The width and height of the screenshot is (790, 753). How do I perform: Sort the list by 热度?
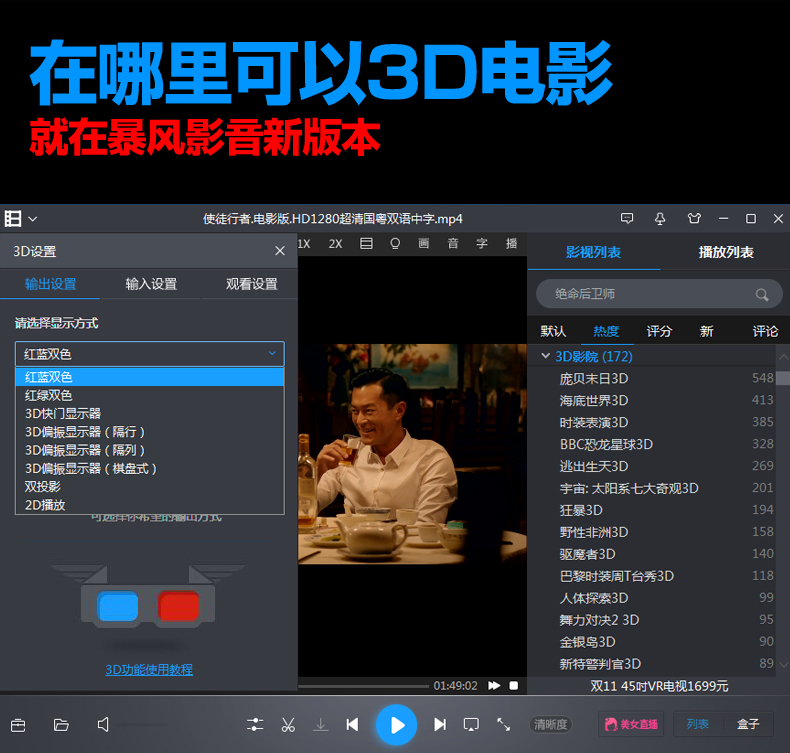[x=606, y=331]
